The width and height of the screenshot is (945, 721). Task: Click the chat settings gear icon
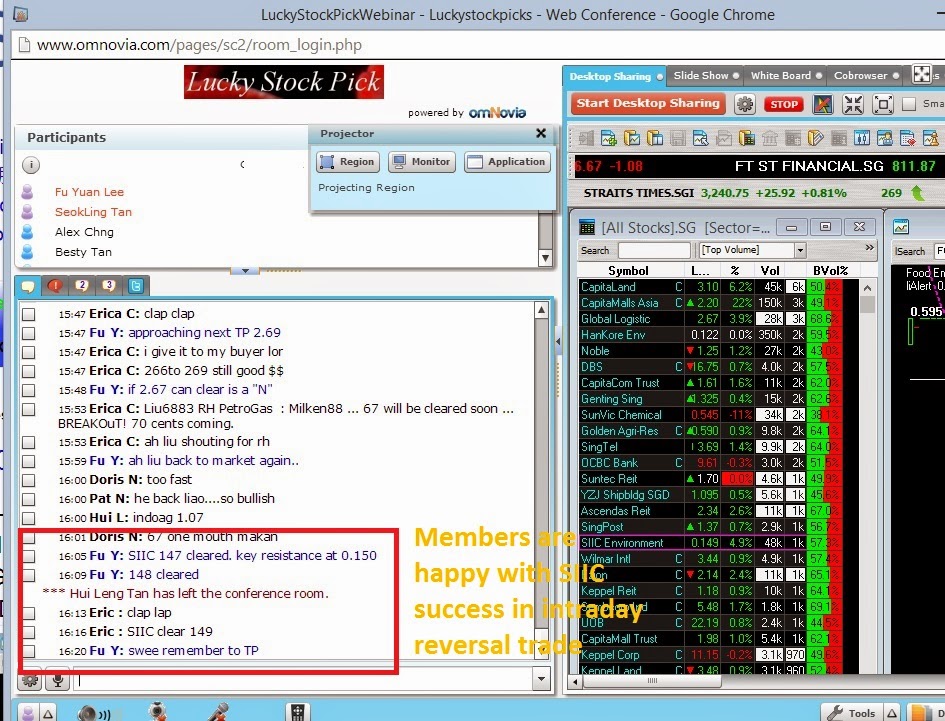(30, 681)
